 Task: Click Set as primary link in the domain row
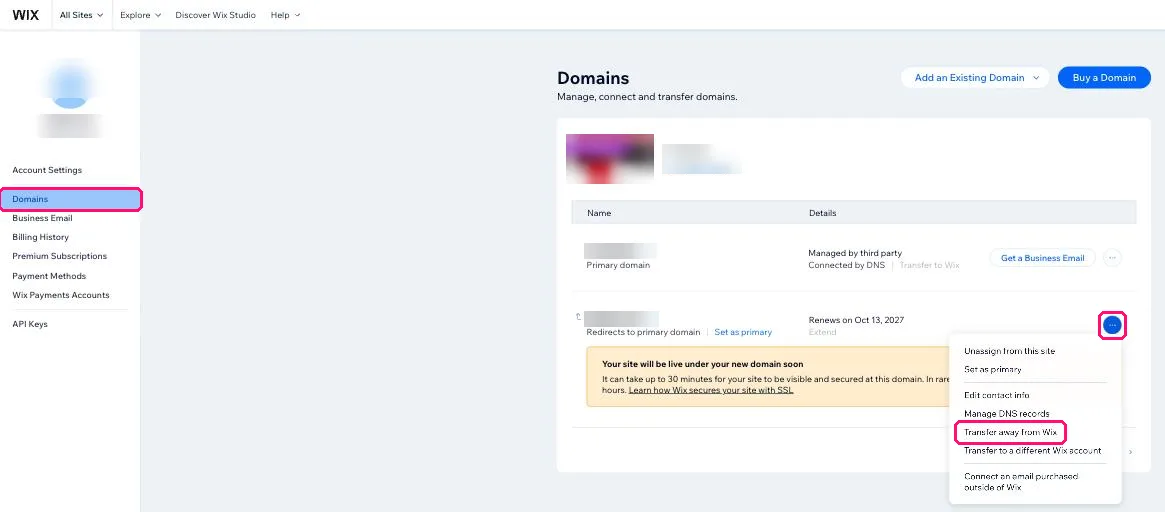743,332
